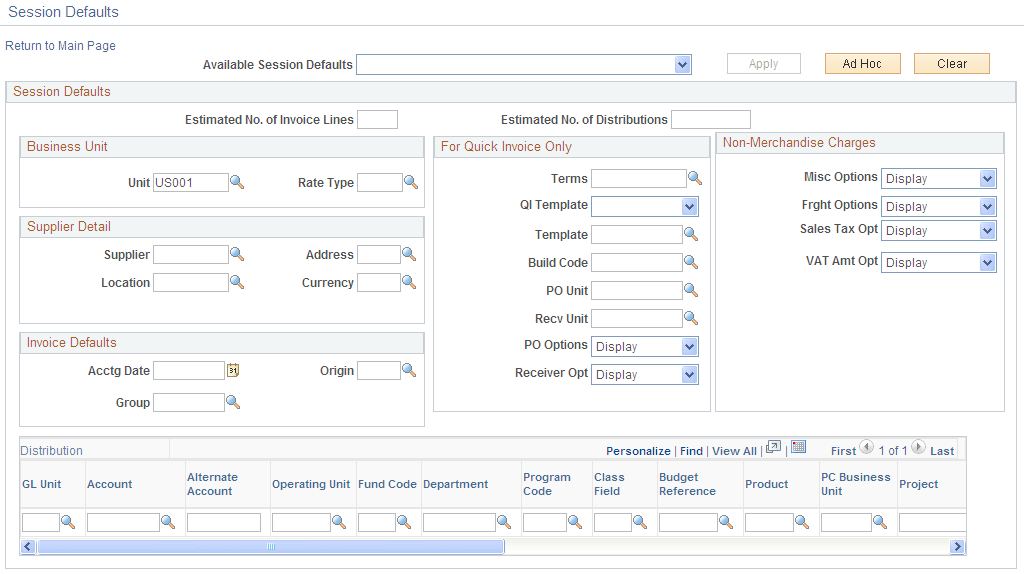Click Personalize link in Distribution grid
Image resolution: width=1024 pixels, height=574 pixels.
tap(638, 451)
